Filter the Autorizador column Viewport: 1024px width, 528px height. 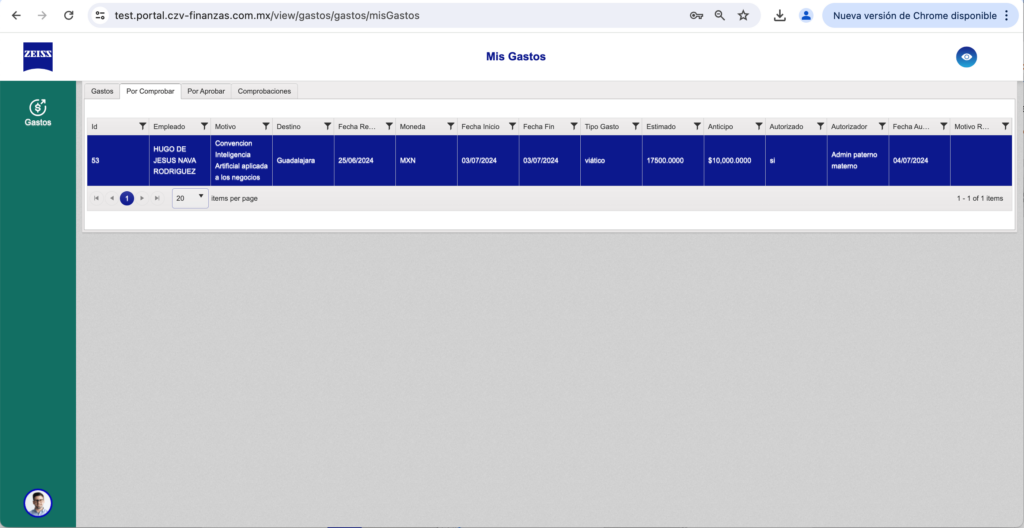[882, 126]
